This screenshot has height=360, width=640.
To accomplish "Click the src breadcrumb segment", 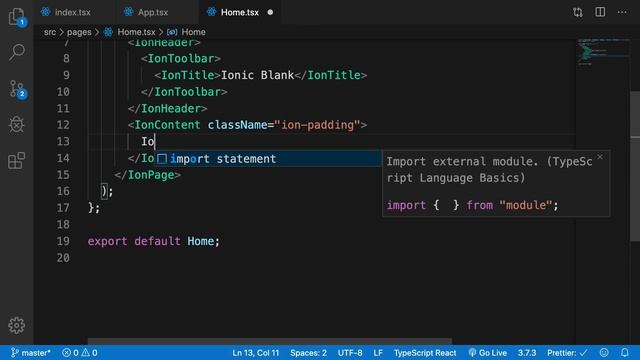I will (x=50, y=32).
